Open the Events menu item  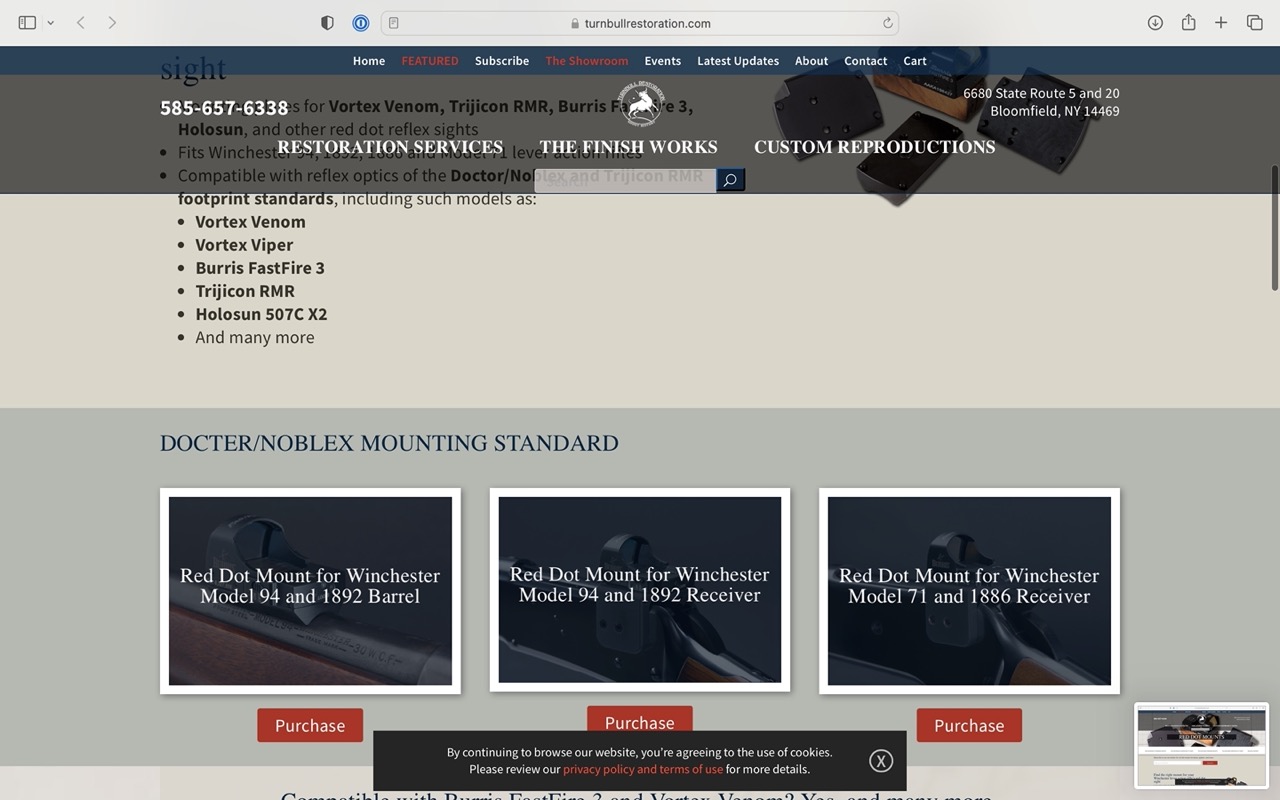pyautogui.click(x=662, y=61)
